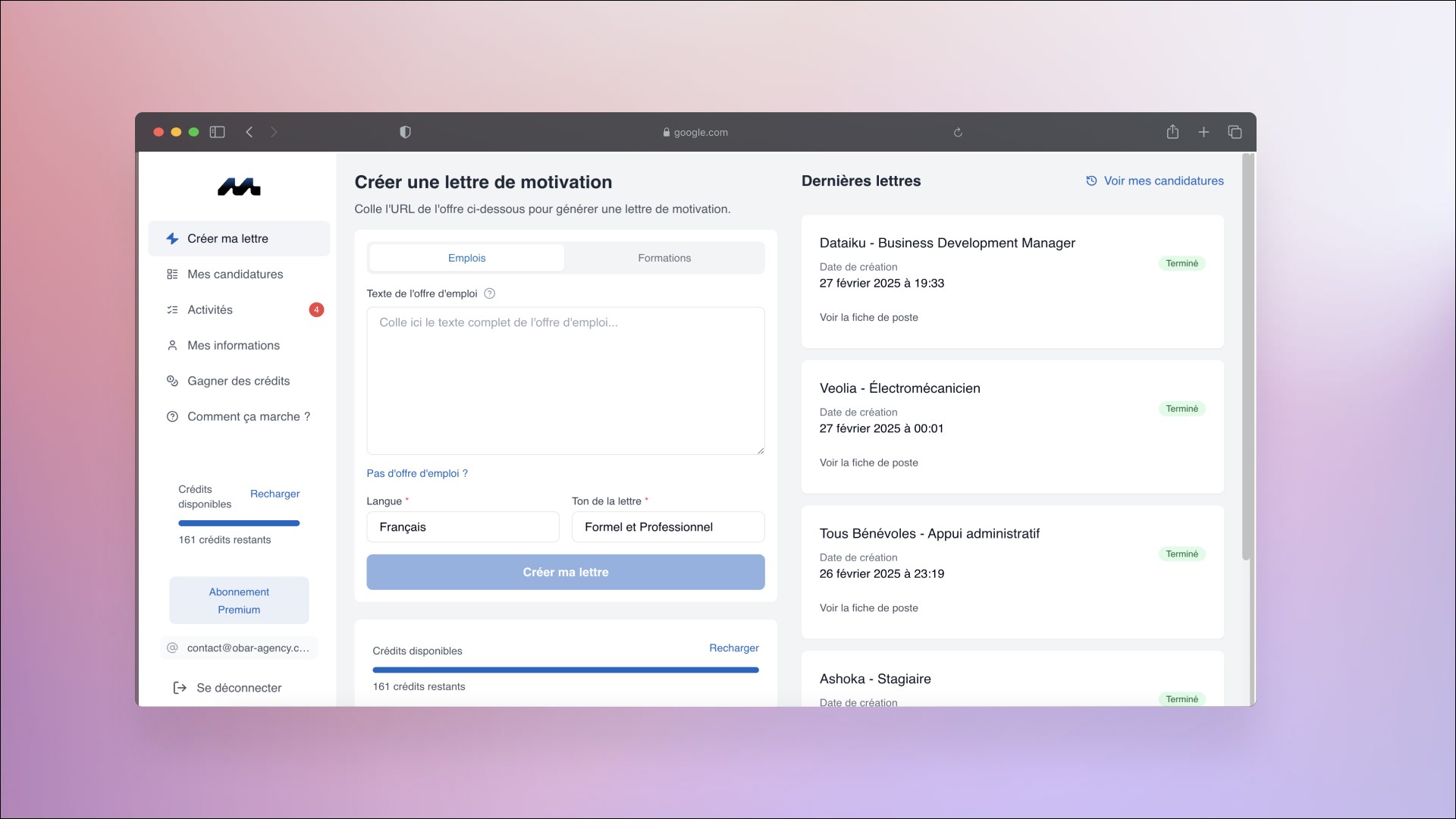Viewport: 1456px width, 819px height.
Task: Click the @ icon beside the contact email
Action: coord(172,648)
